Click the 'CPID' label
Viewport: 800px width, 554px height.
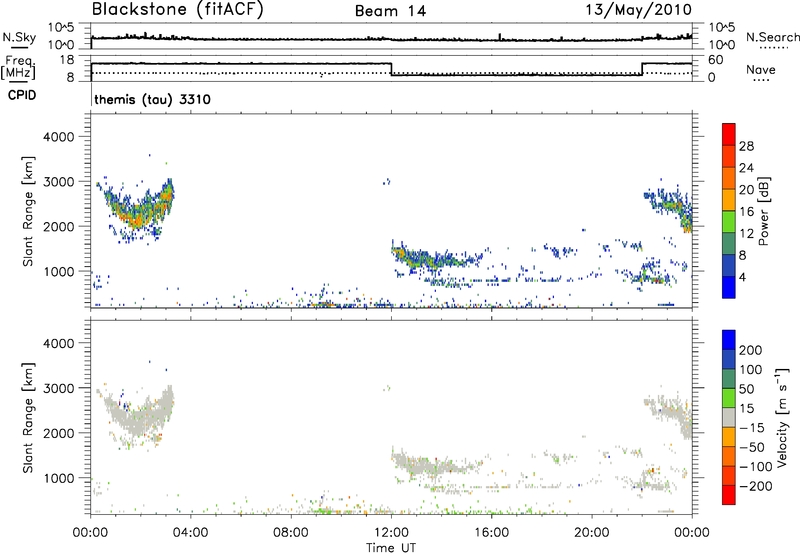pyautogui.click(x=22, y=95)
